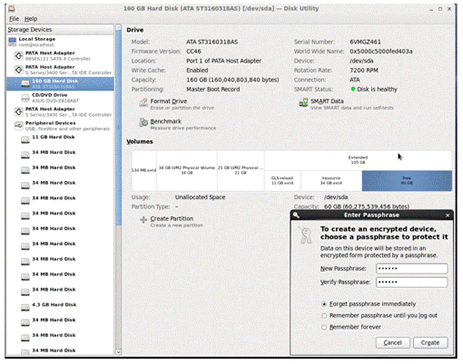The image size is (463, 364).
Task: Select the Free 60 GB block
Action: pyautogui.click(x=407, y=181)
